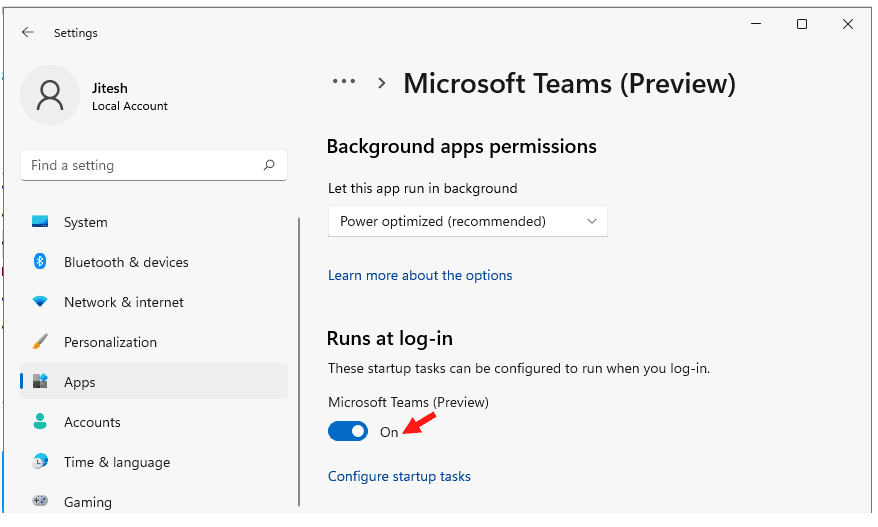
Task: Click the Runs at log-in heading
Action: click(390, 339)
